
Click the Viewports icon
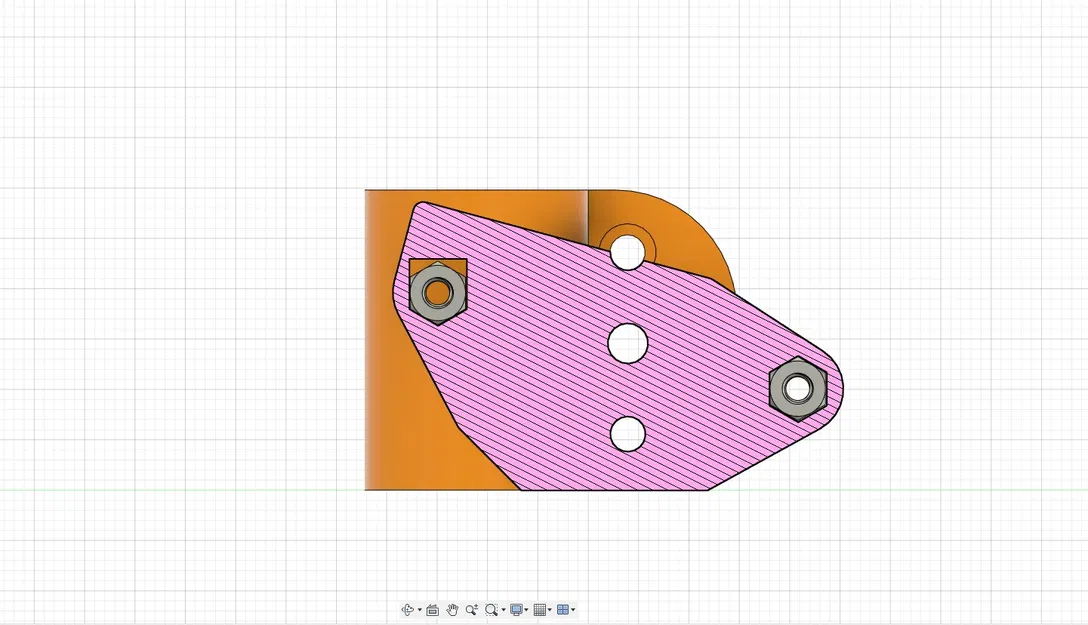563,609
